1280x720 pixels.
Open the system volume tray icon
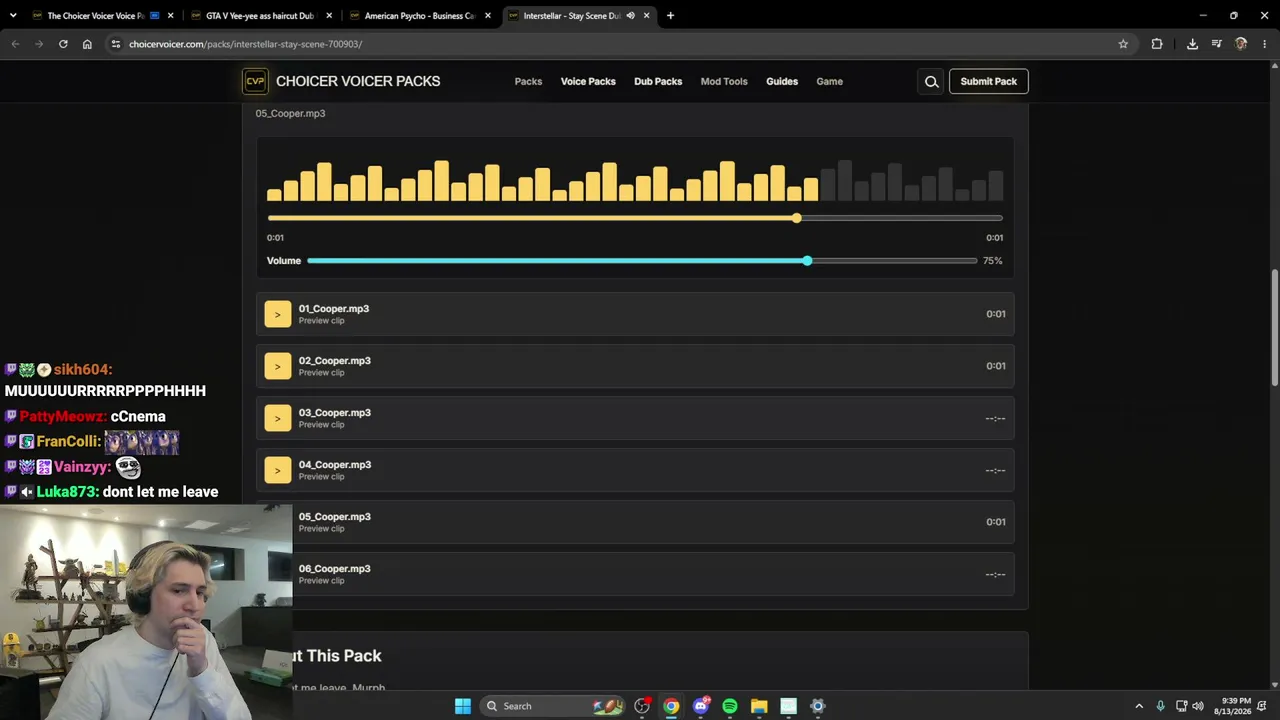[1198, 706]
